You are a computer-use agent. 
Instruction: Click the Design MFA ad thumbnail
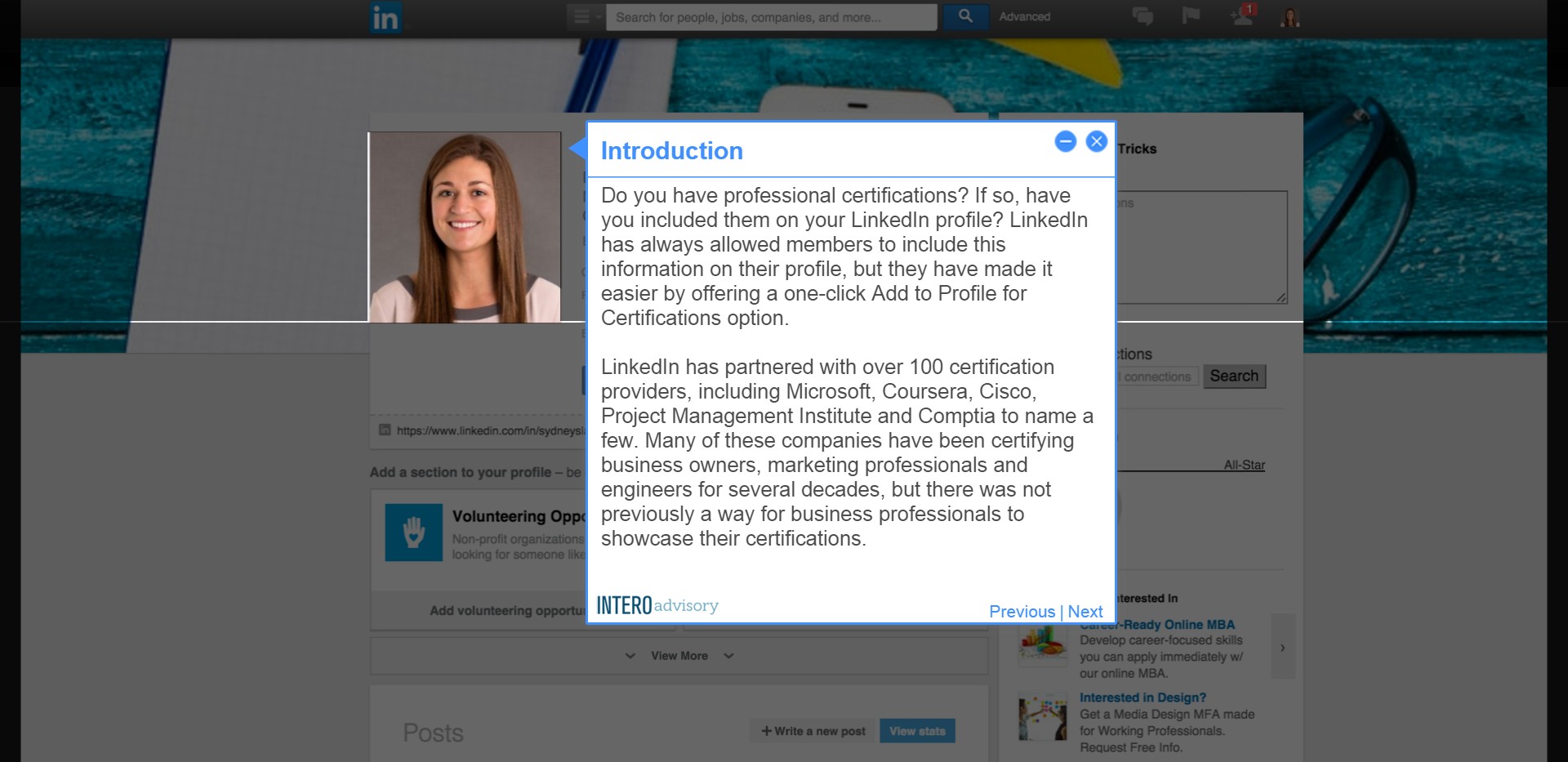click(1043, 717)
